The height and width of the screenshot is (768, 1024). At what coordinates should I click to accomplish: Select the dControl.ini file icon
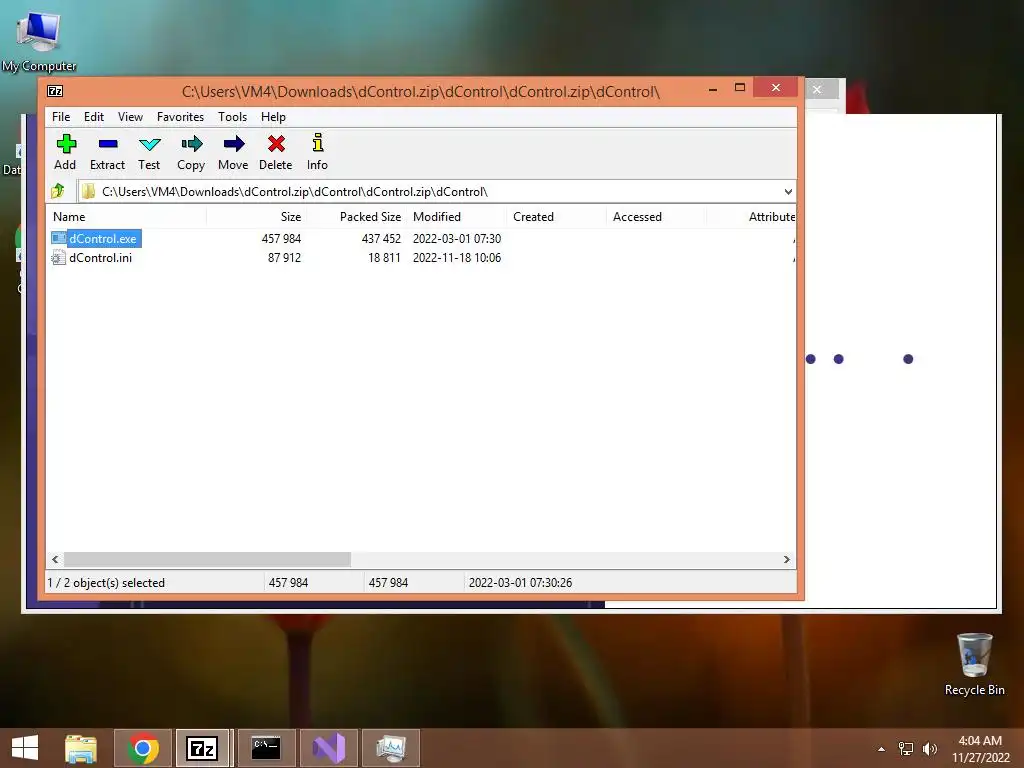click(58, 257)
